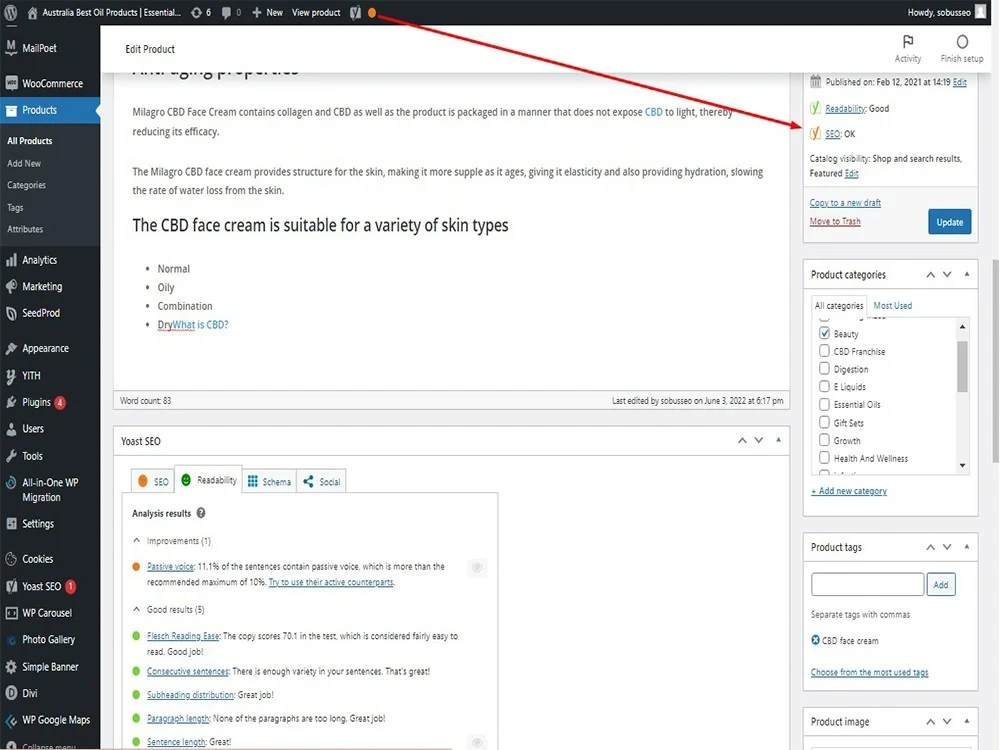
Task: Open the Analysis results help icon
Action: (201, 513)
